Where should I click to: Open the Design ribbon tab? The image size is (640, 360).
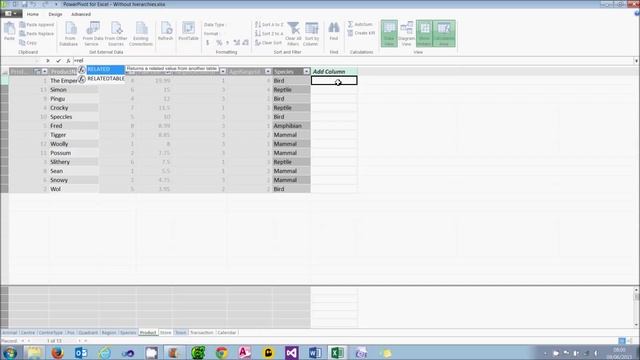coord(55,14)
